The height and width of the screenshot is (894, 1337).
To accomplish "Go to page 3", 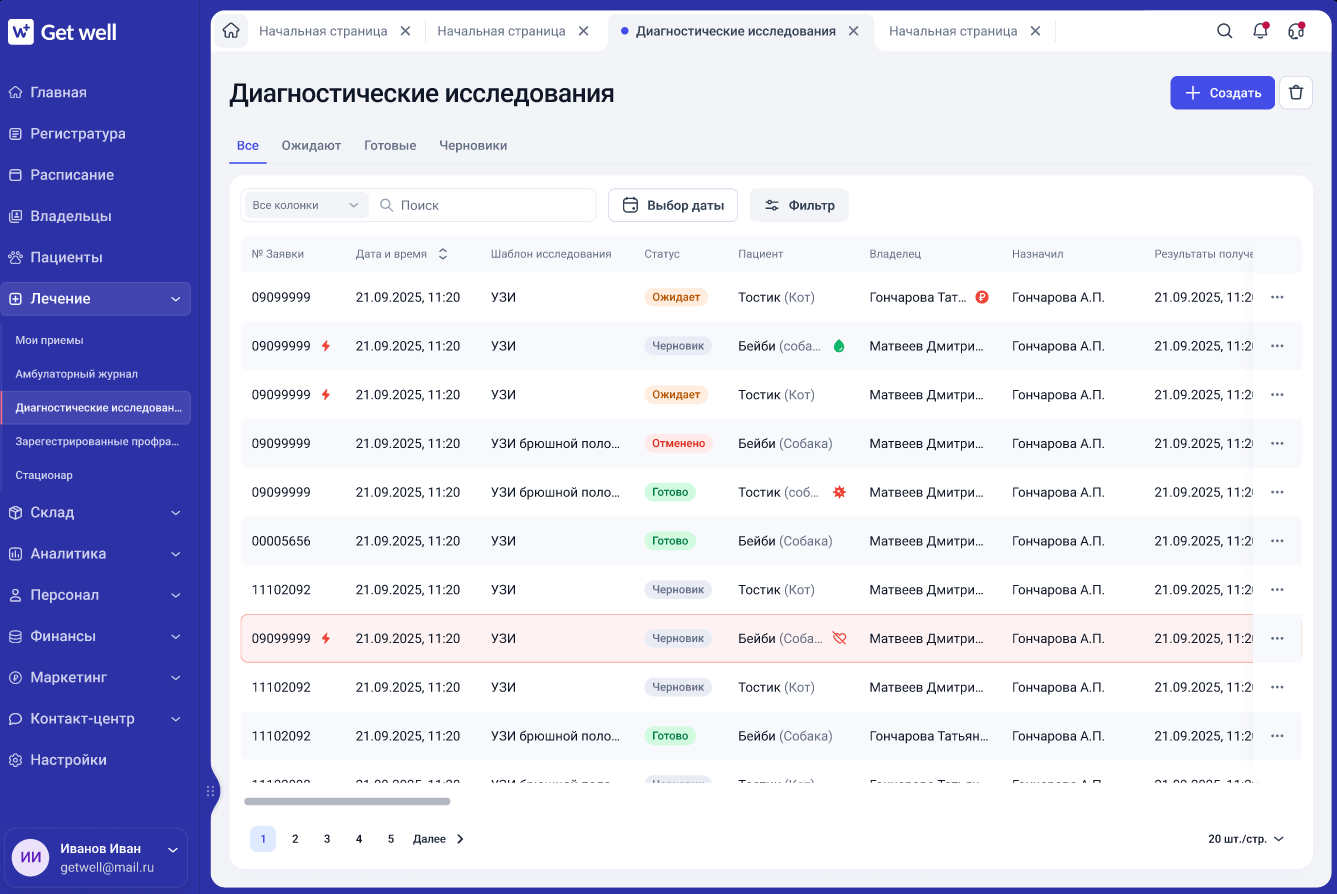I will 327,839.
